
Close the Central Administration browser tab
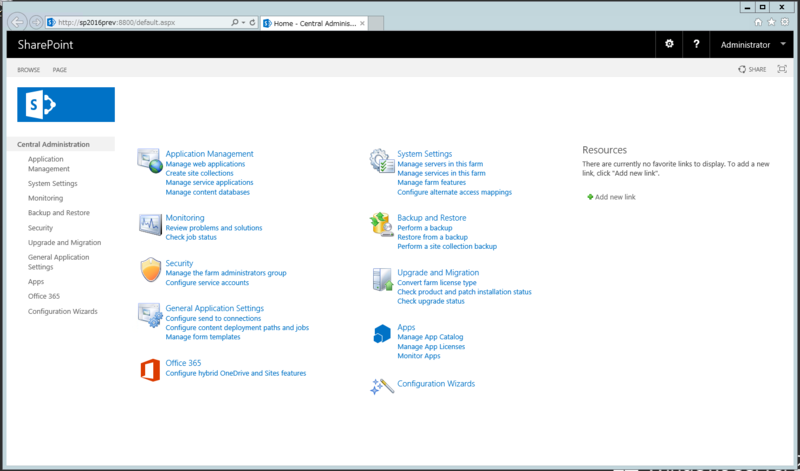click(362, 23)
